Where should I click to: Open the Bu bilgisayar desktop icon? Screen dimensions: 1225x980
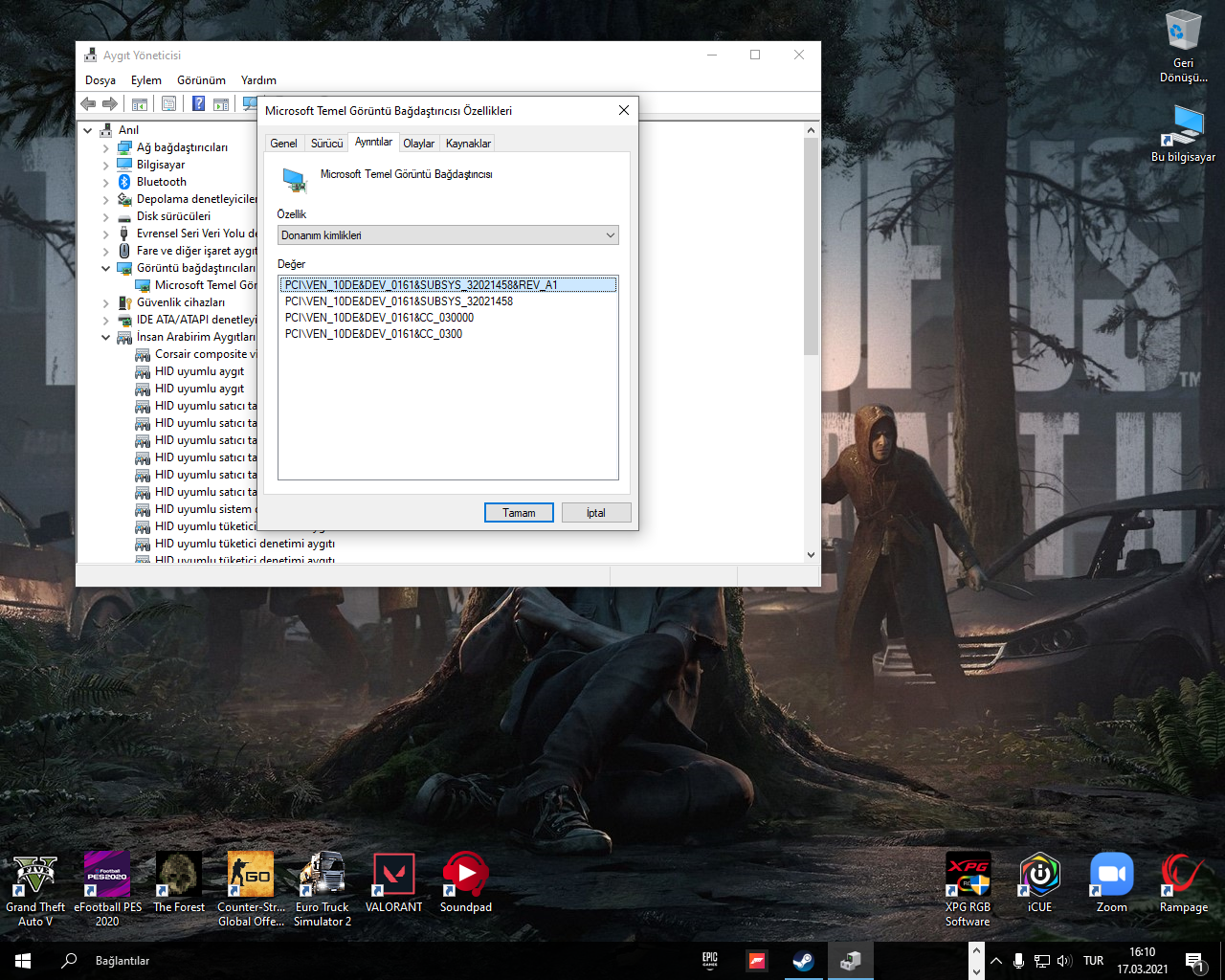pos(1184,132)
